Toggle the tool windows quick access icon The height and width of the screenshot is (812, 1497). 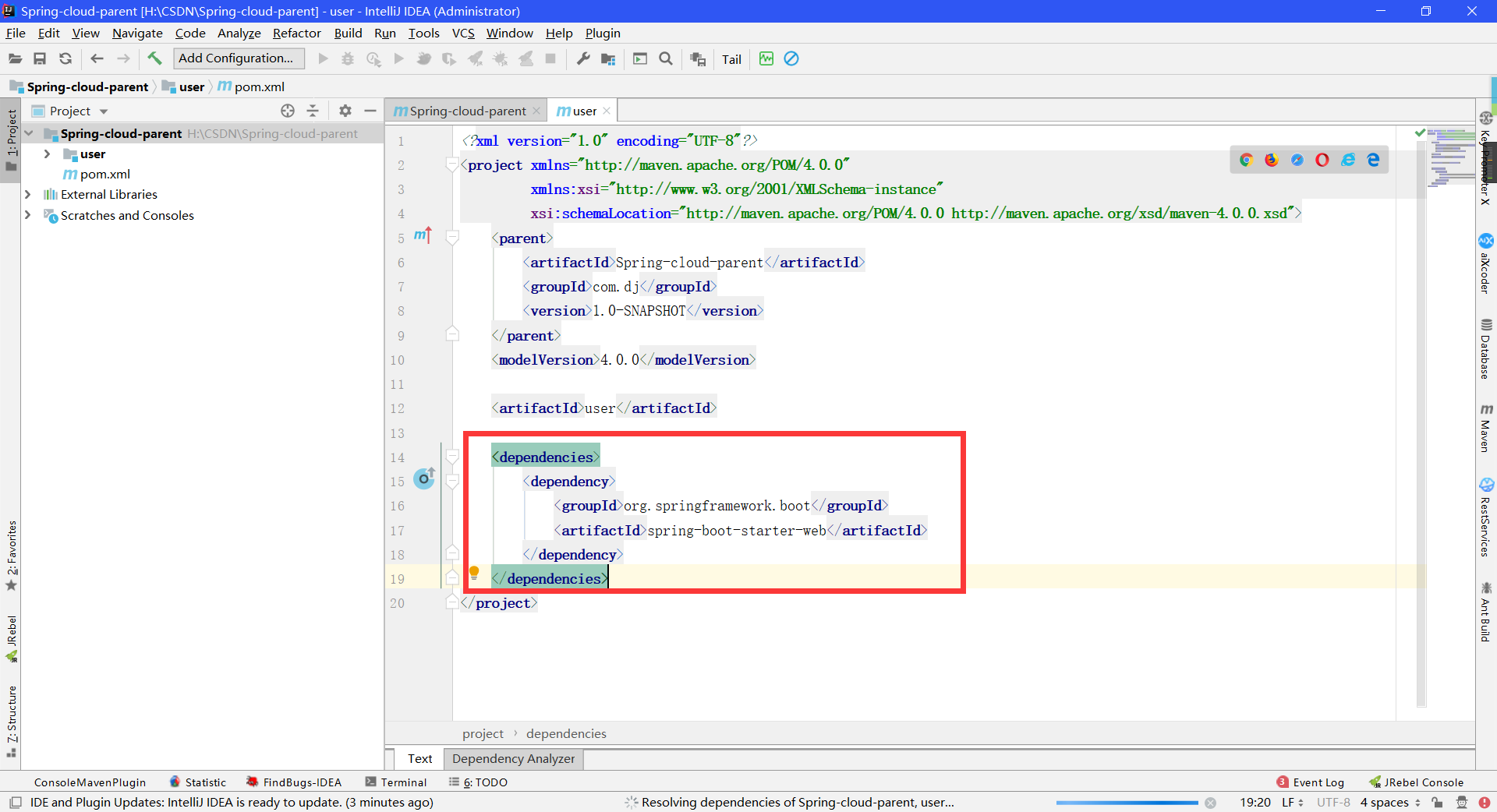click(16, 802)
